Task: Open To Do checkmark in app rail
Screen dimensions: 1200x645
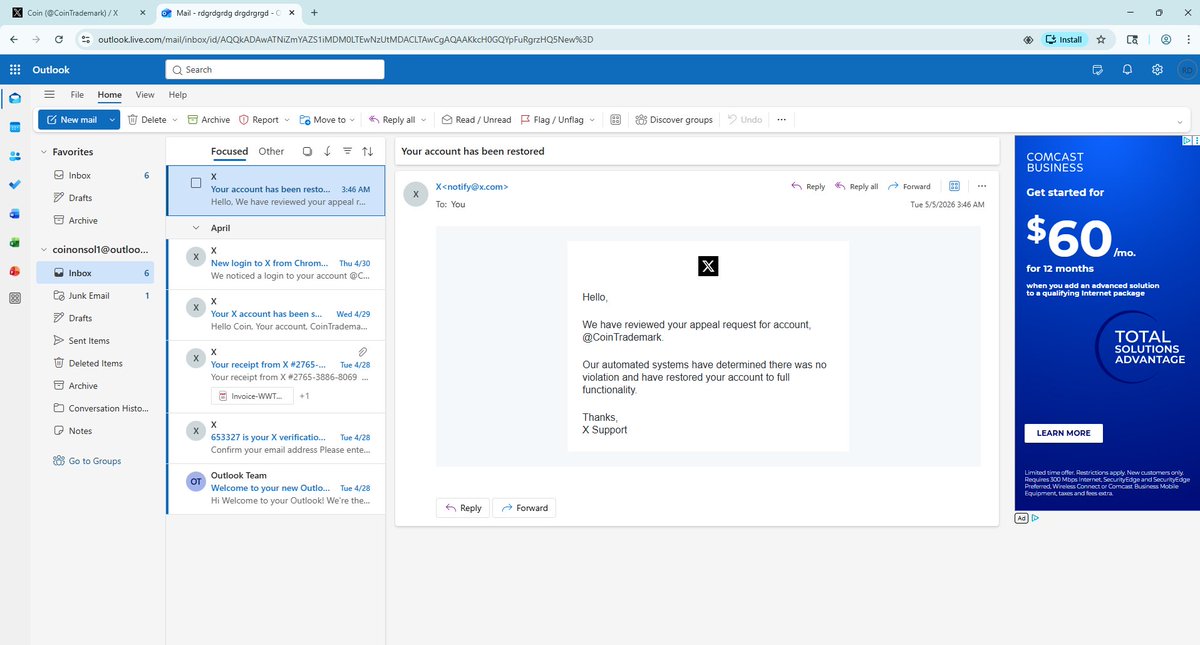Action: click(15, 185)
